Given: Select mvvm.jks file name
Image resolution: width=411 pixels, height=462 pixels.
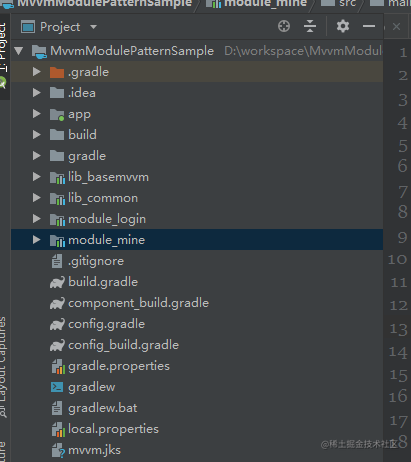Looking at the screenshot, I should coord(94,450).
